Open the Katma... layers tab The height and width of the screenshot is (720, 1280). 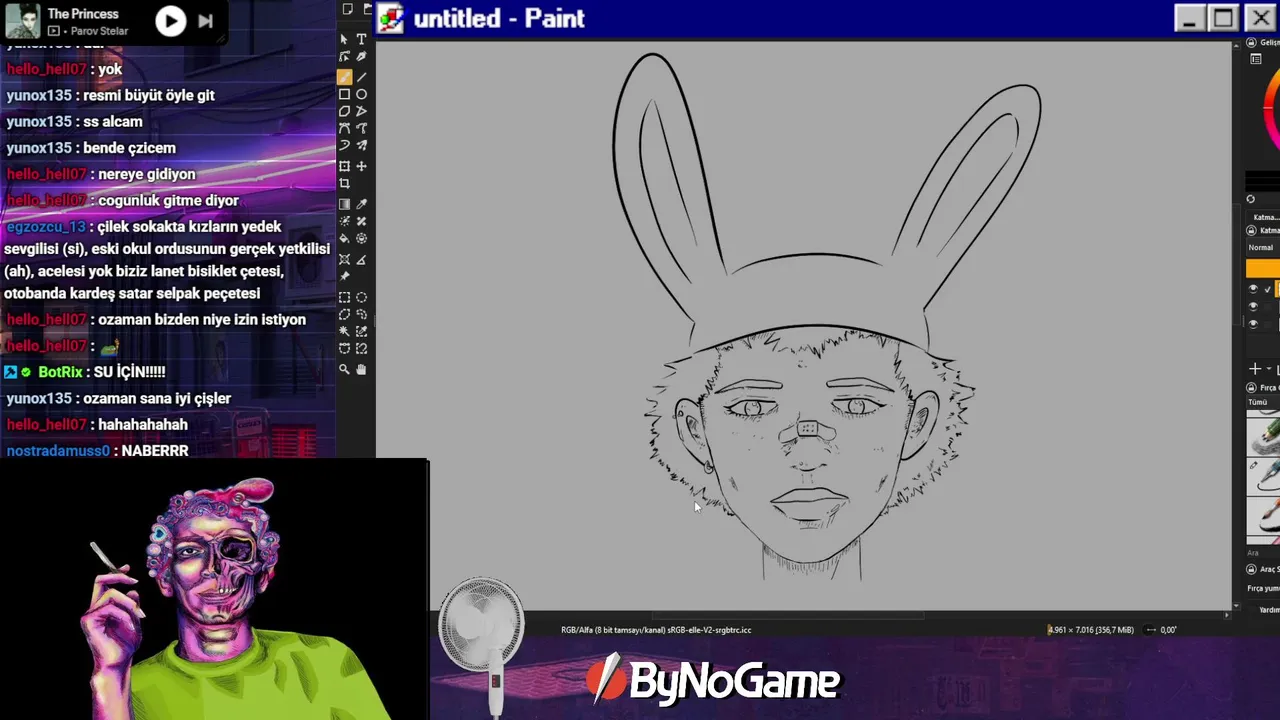coord(1266,217)
